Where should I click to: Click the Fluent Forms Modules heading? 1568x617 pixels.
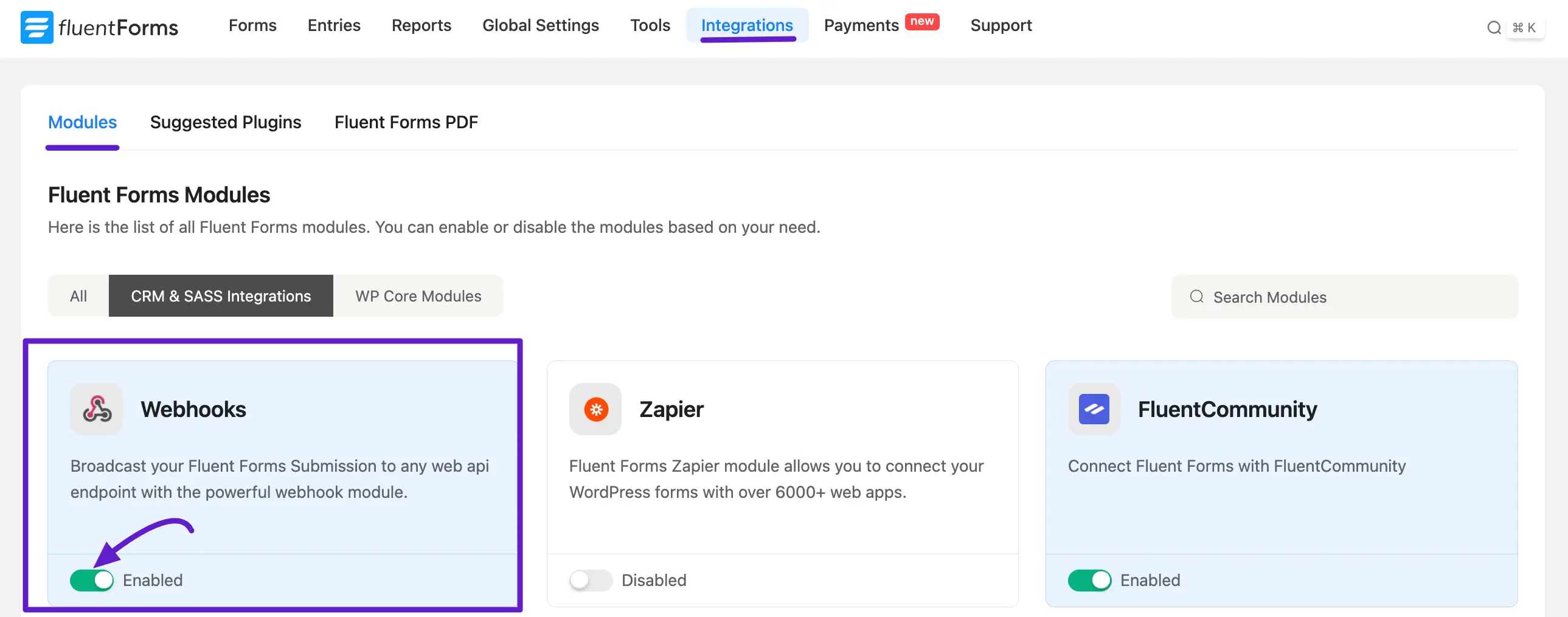click(159, 195)
